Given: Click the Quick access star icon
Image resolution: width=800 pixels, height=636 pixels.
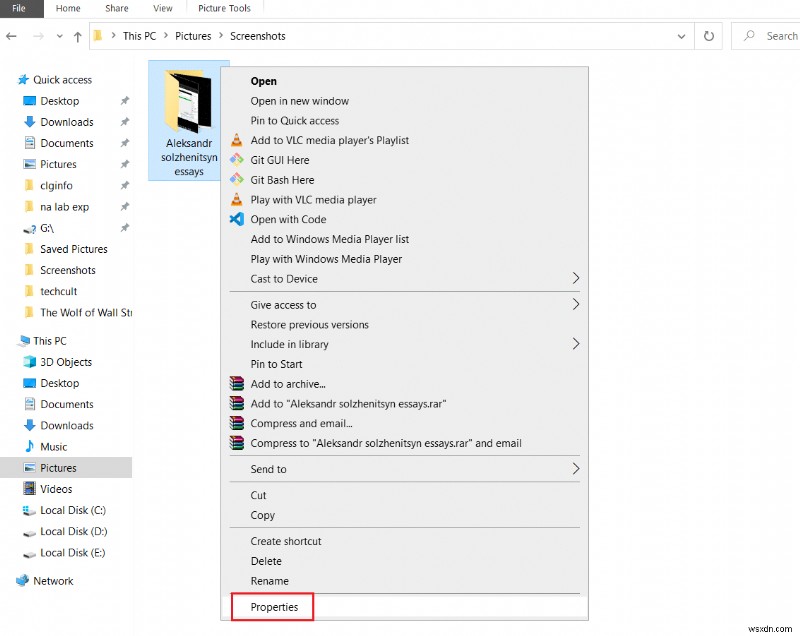Looking at the screenshot, I should [23, 80].
